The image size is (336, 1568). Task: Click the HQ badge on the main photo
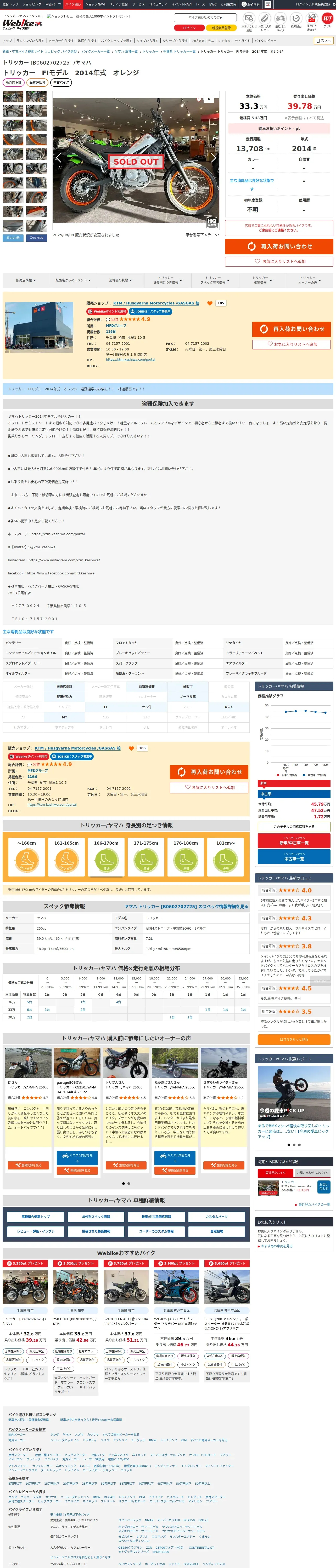[x=212, y=222]
